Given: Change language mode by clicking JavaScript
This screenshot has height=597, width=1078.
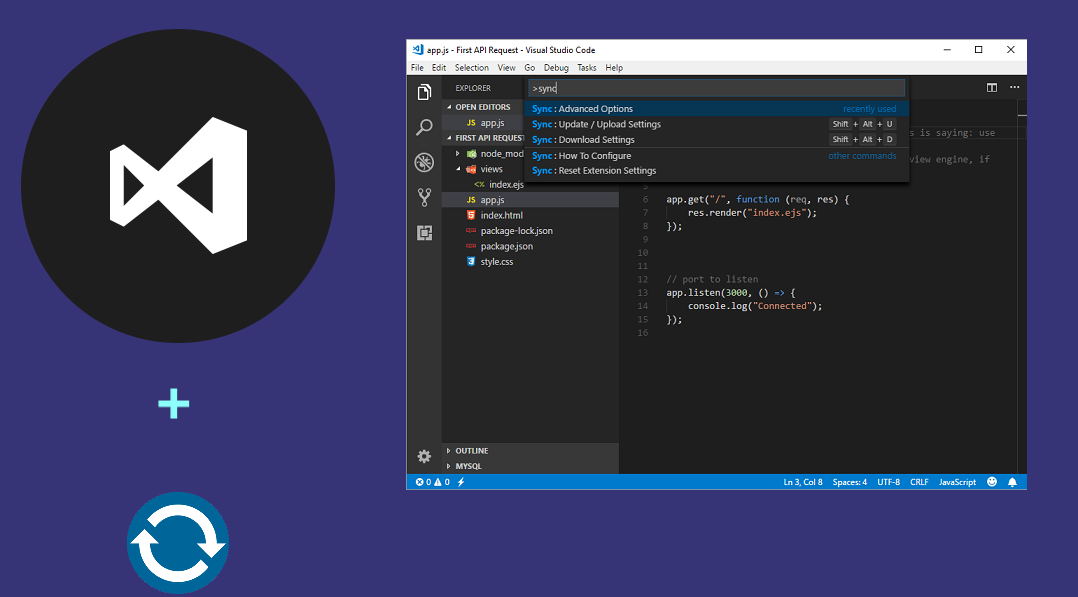Looking at the screenshot, I should [957, 481].
